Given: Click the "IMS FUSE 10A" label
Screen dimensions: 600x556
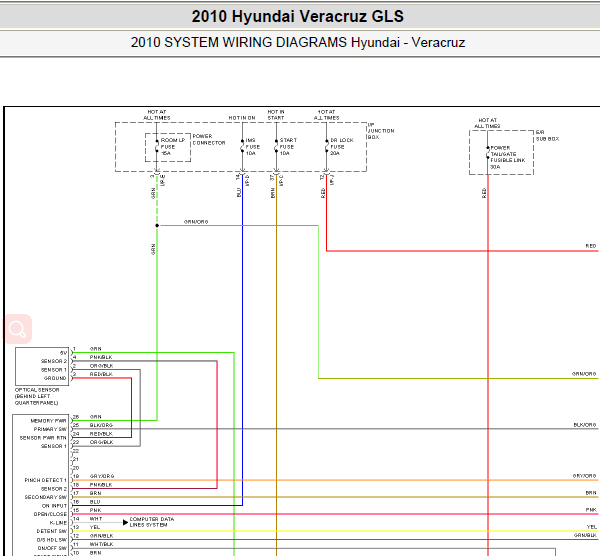Looking at the screenshot, I should pyautogui.click(x=253, y=147).
